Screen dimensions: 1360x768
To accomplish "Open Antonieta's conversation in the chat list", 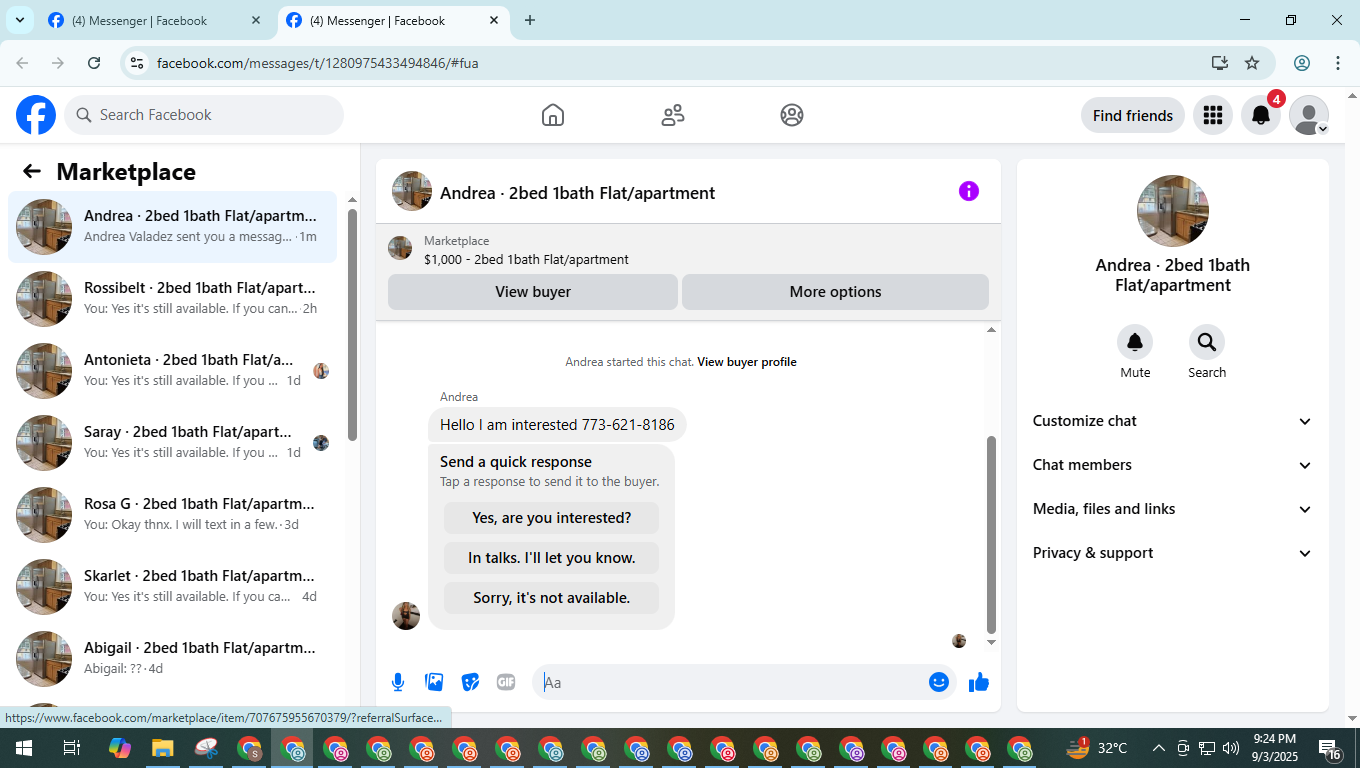I will [172, 371].
